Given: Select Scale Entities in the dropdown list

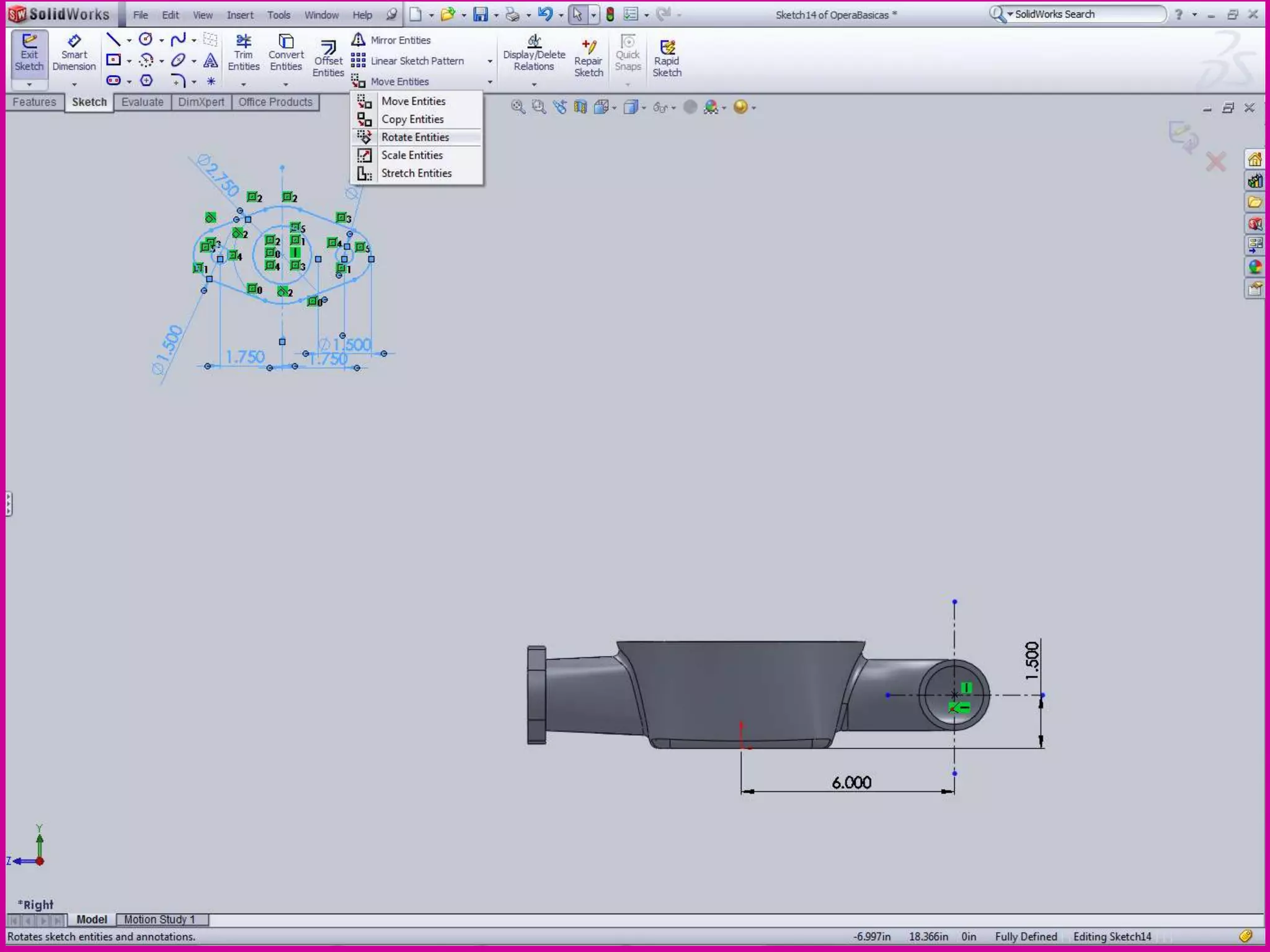Looking at the screenshot, I should coord(412,155).
